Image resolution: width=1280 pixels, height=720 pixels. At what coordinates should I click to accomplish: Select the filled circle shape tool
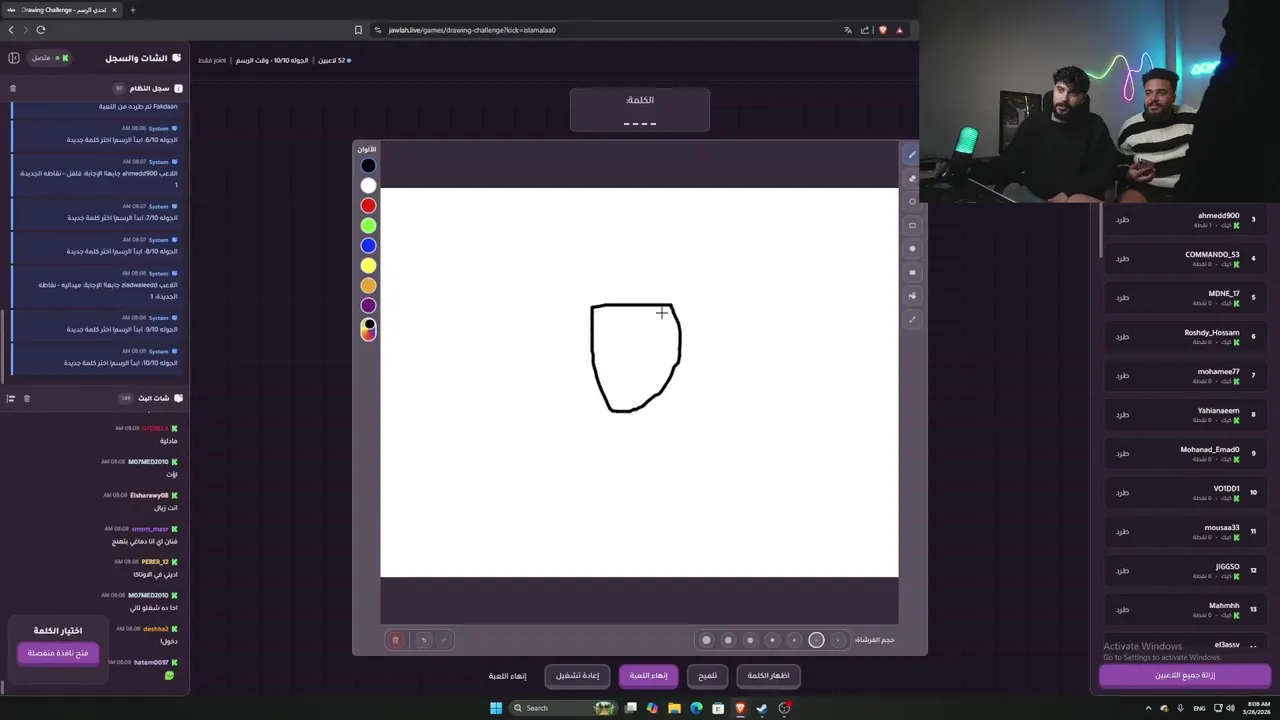[x=911, y=248]
